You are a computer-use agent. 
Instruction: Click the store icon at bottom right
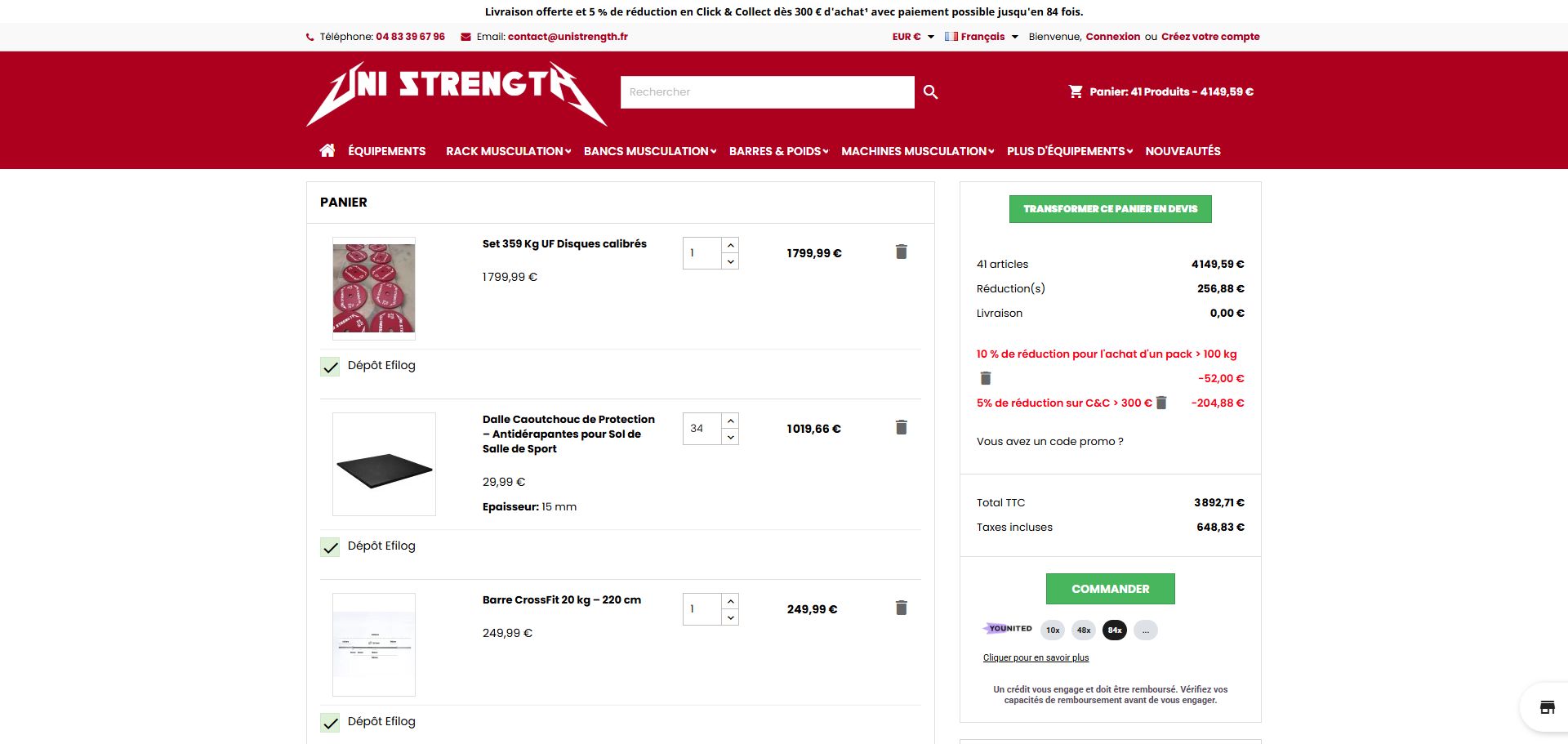(1547, 707)
